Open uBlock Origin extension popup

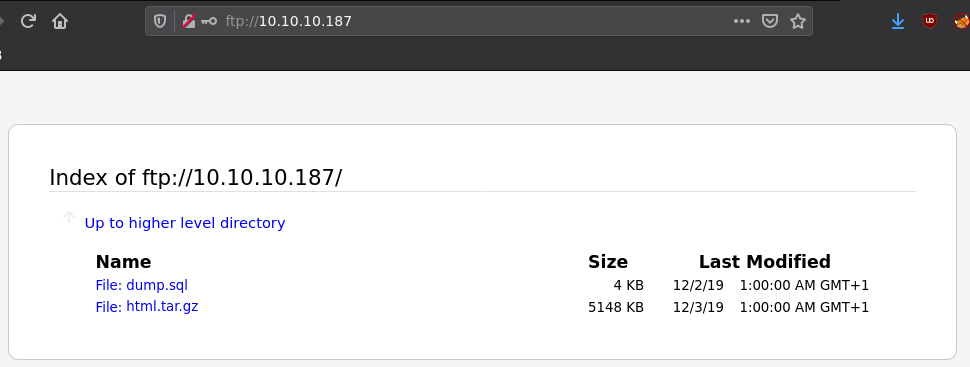pos(930,21)
